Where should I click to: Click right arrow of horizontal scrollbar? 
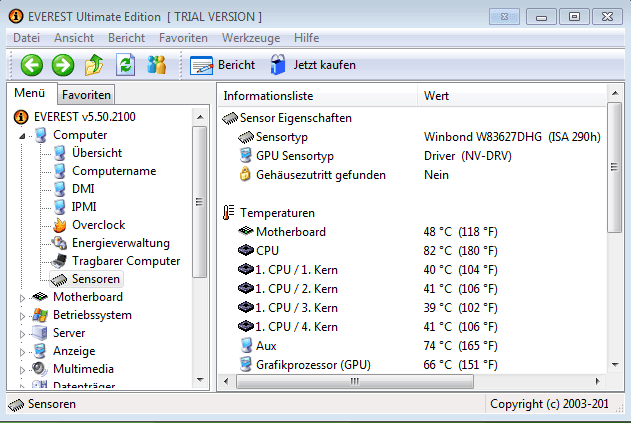(x=598, y=381)
